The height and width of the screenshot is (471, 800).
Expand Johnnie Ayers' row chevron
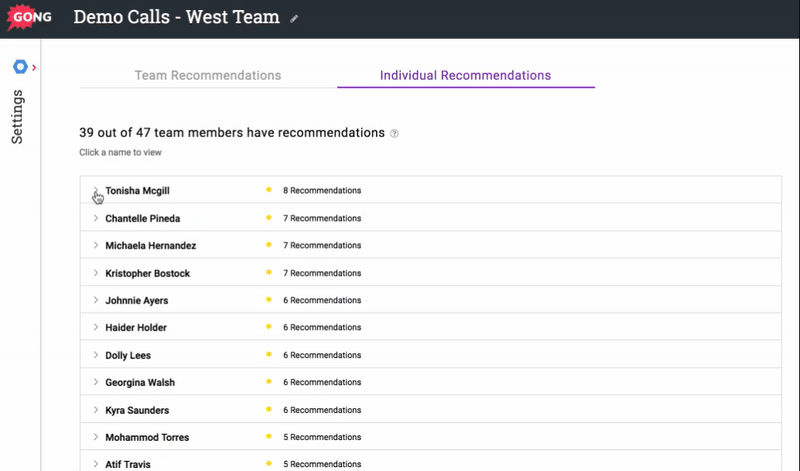(95, 300)
